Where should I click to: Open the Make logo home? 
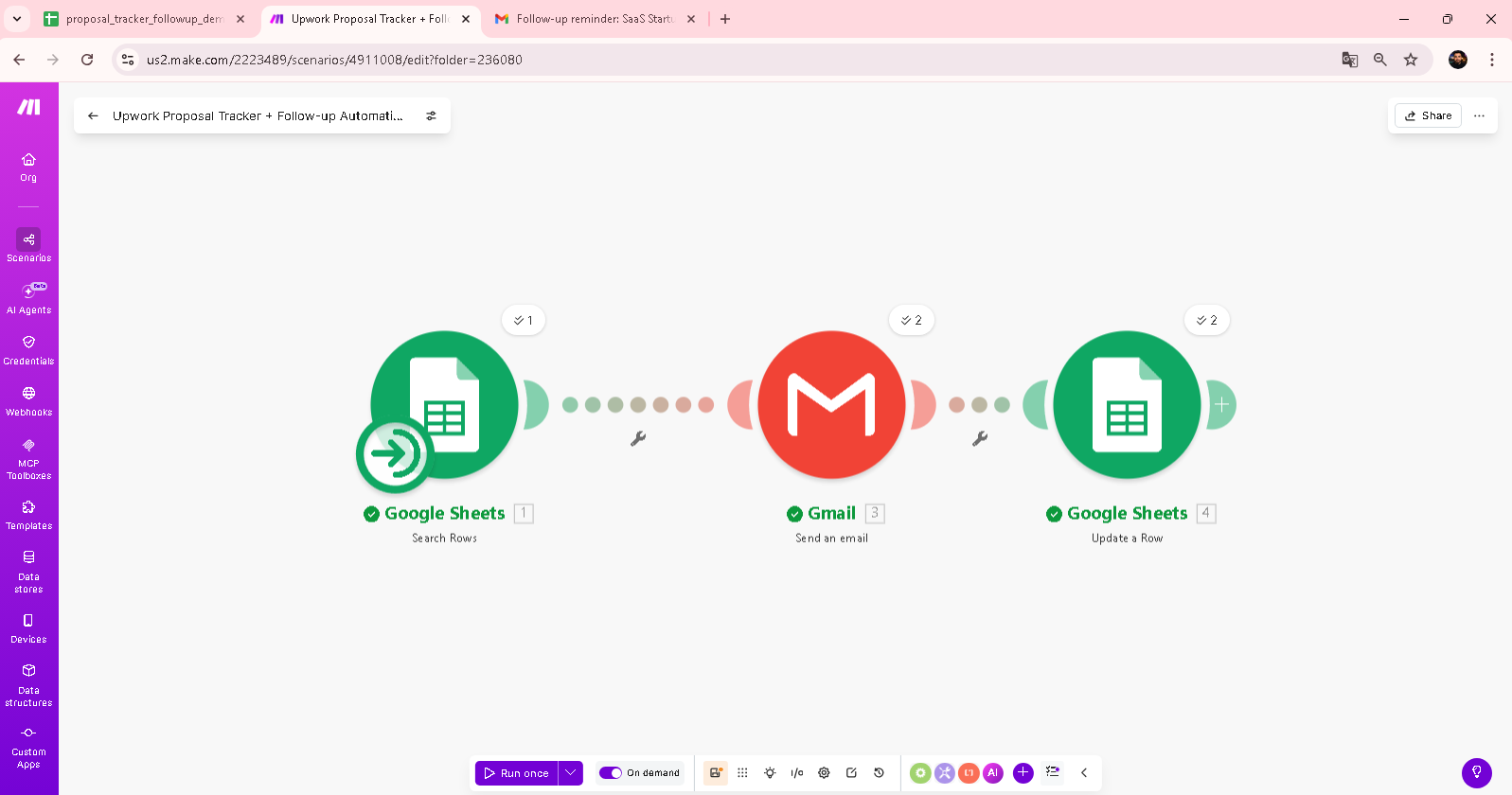[29, 107]
